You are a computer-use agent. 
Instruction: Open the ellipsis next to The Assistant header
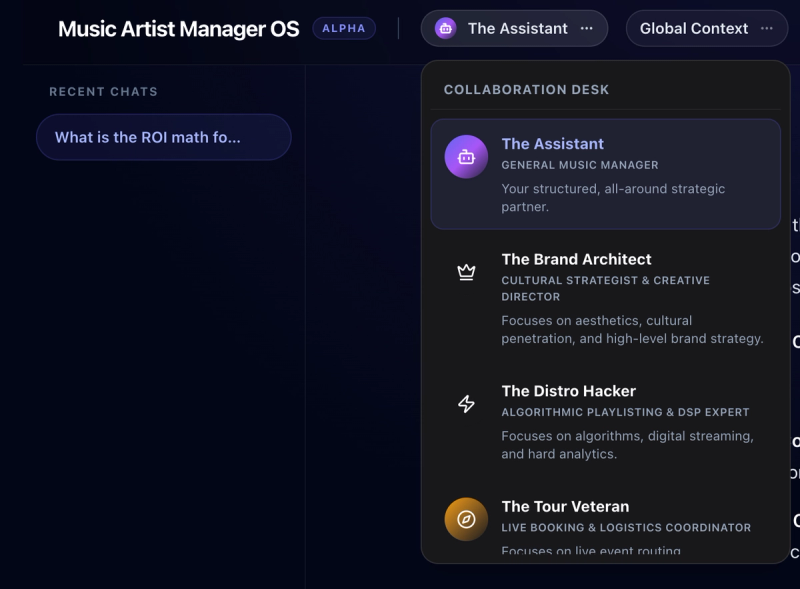click(x=587, y=29)
